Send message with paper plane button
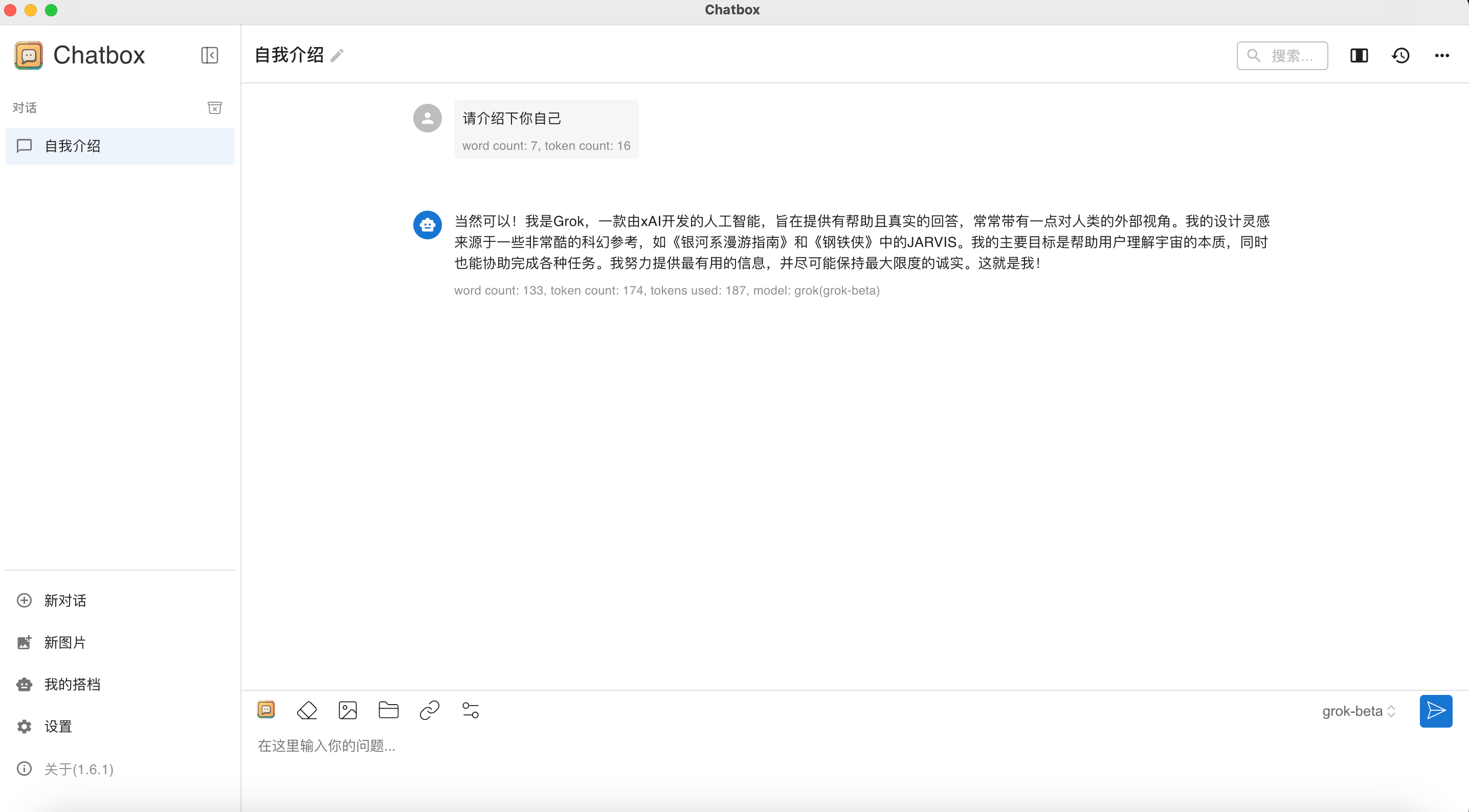 pyautogui.click(x=1435, y=711)
